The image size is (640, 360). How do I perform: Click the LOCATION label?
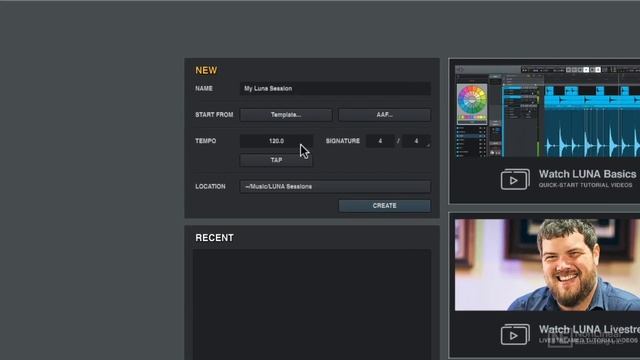click(210, 187)
